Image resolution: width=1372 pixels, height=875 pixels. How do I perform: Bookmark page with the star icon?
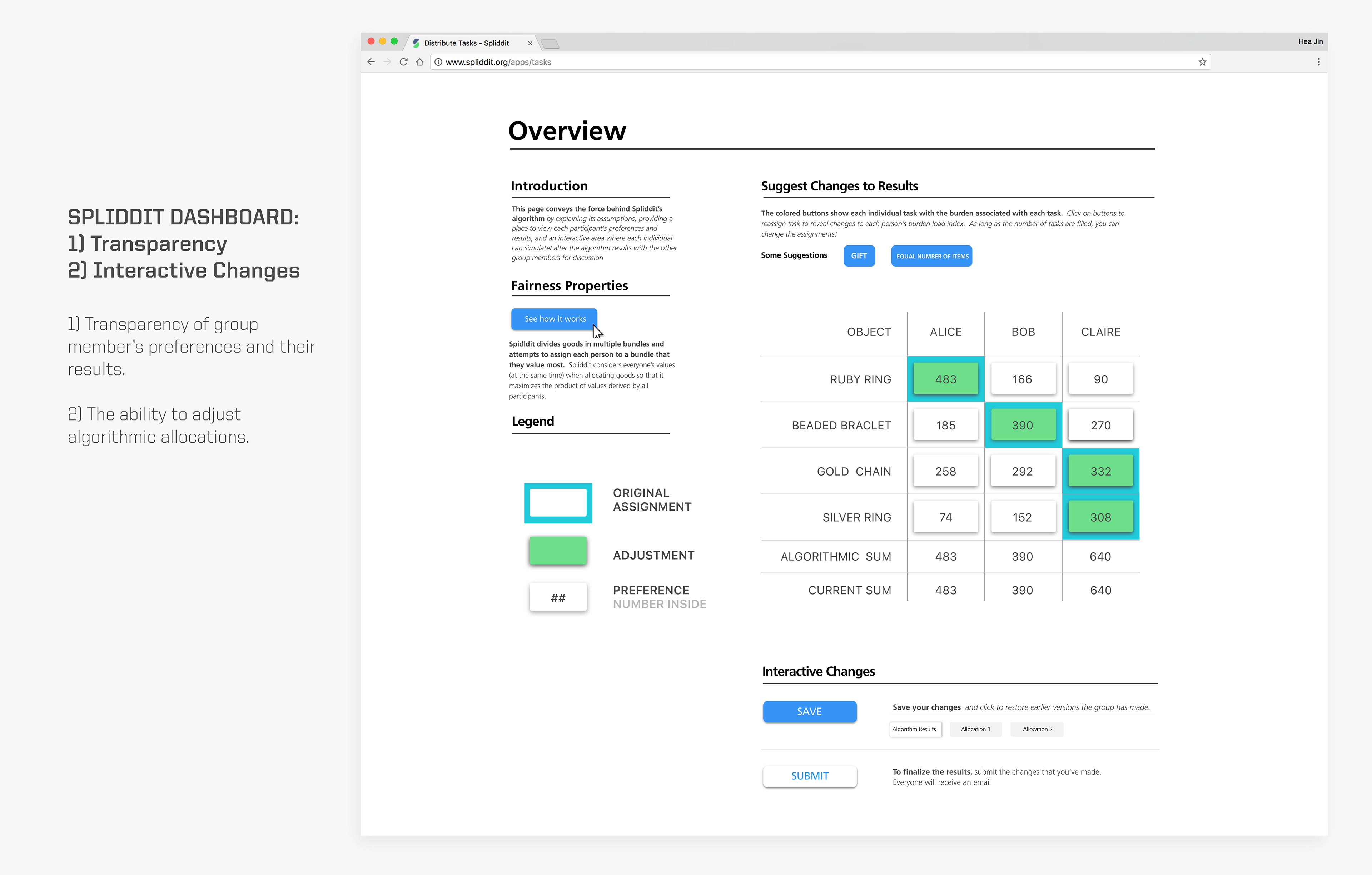tap(1202, 62)
